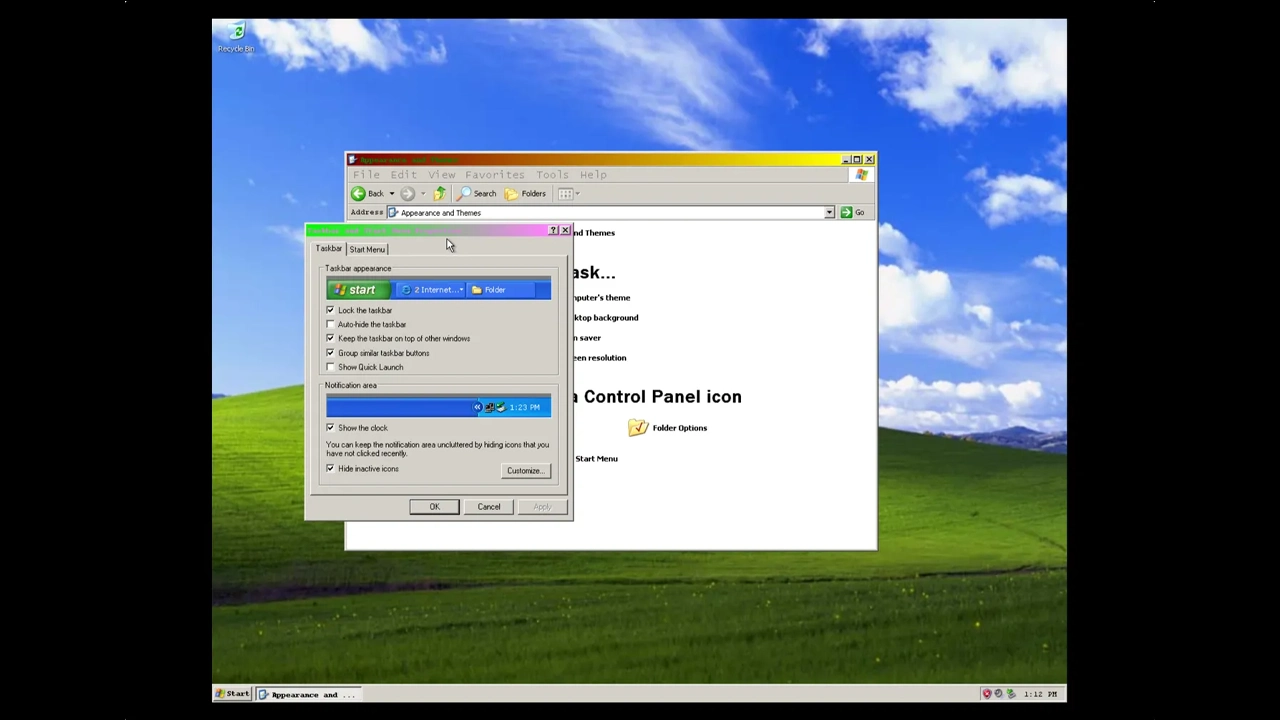Open the Tools menu

[x=552, y=175]
